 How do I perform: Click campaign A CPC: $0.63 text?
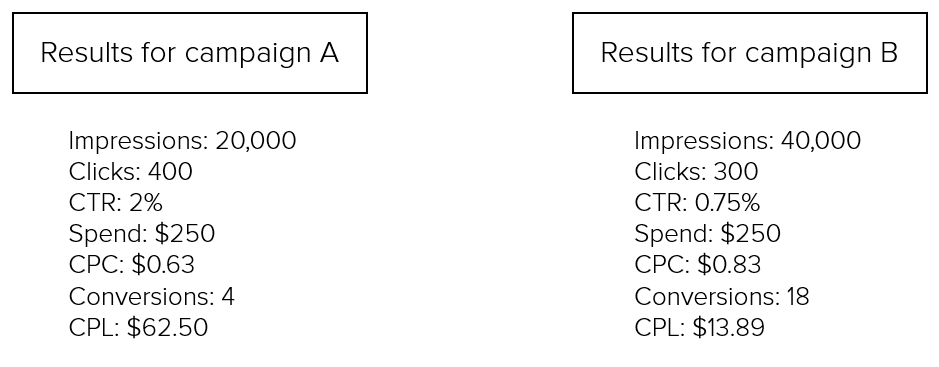tap(132, 265)
